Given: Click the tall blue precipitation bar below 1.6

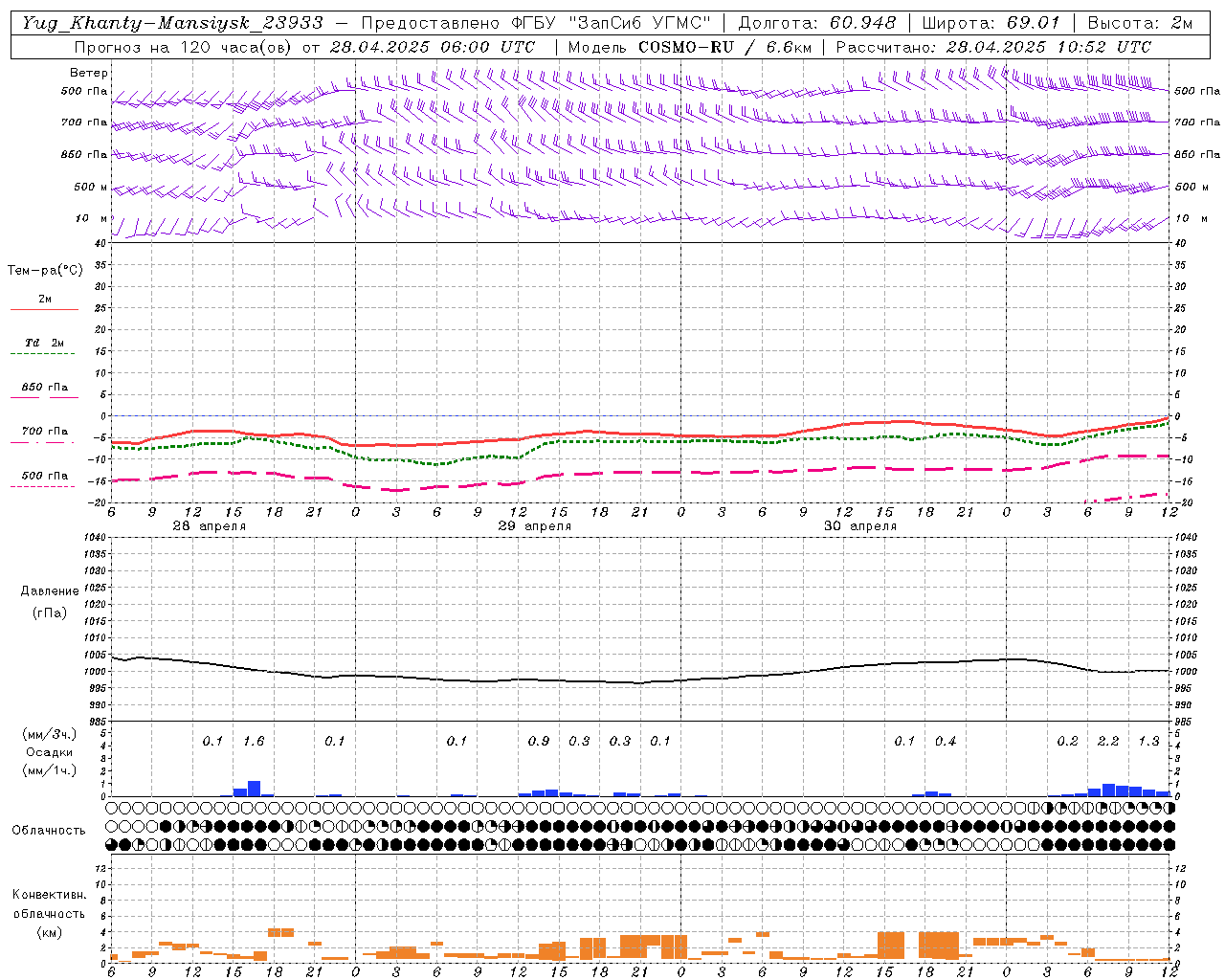Looking at the screenshot, I should click(x=254, y=789).
